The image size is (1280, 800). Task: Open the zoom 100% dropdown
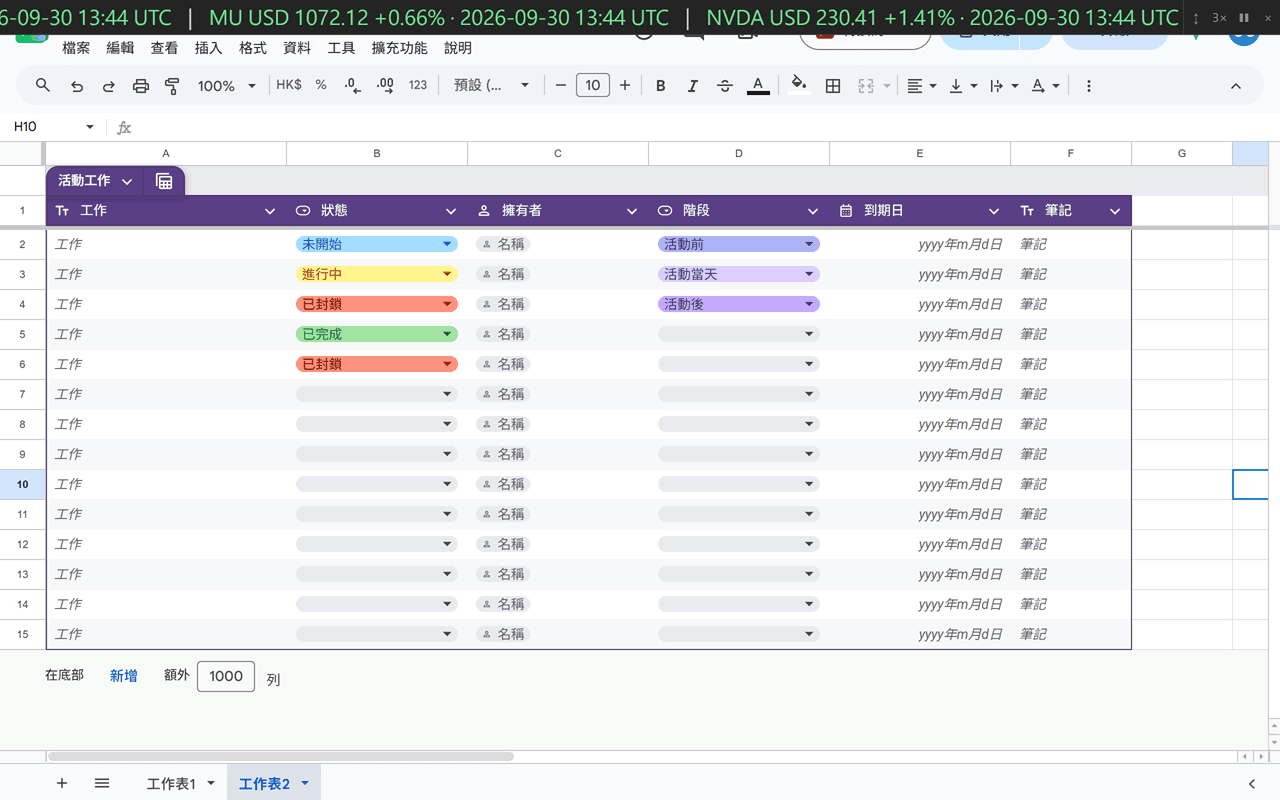(226, 86)
